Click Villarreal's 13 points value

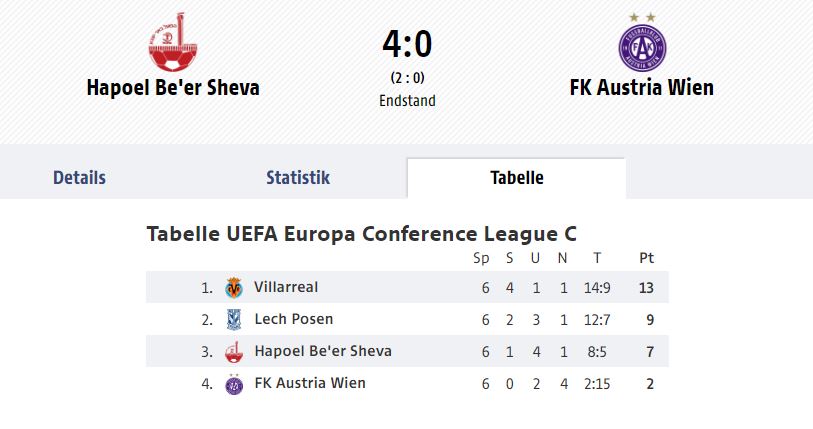click(x=646, y=288)
